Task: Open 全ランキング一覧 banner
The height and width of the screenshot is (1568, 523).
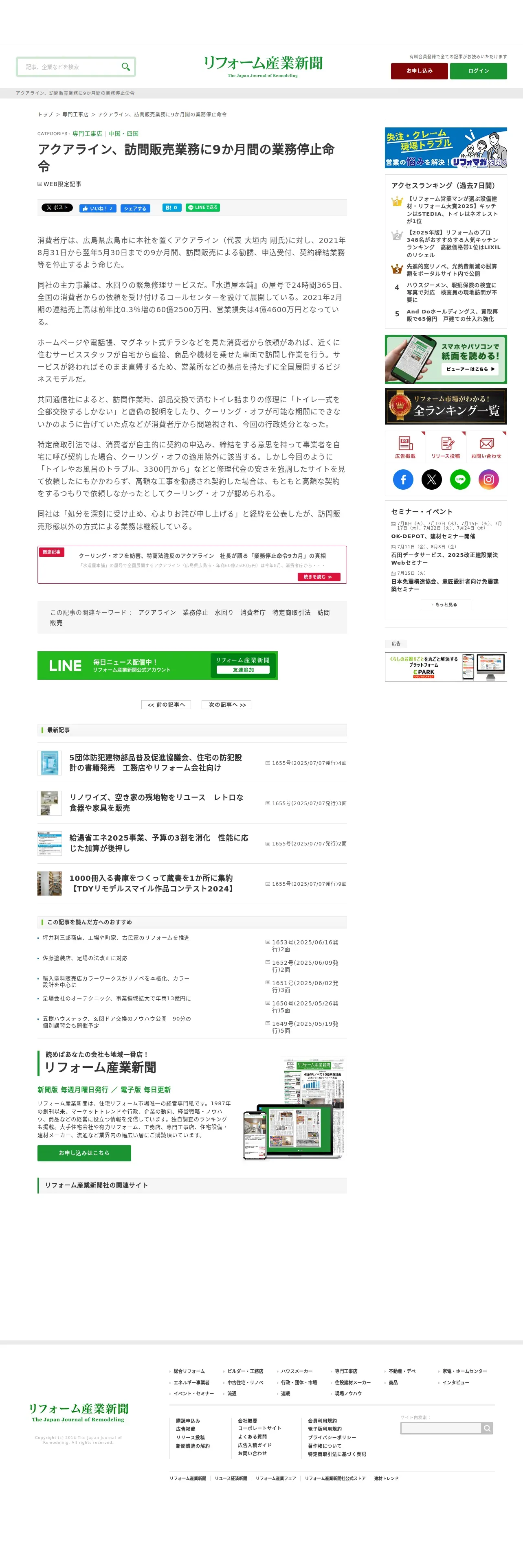Action: point(446,406)
